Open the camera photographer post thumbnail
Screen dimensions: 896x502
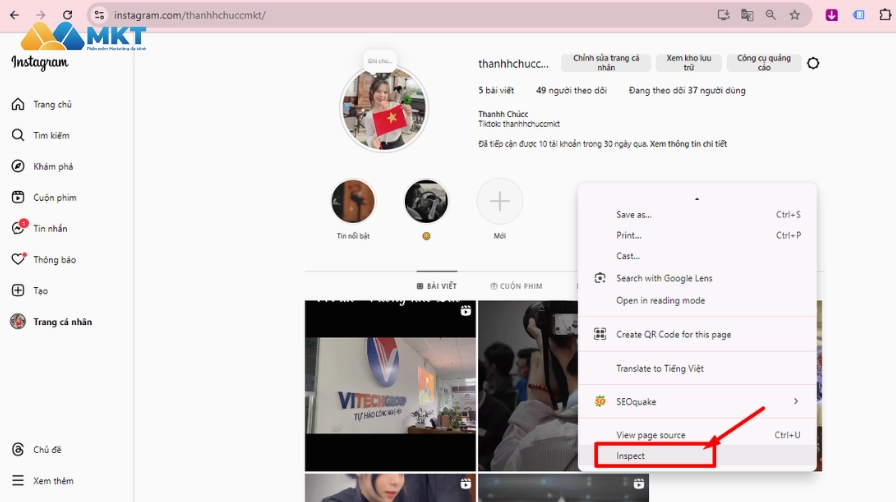[x=528, y=385]
